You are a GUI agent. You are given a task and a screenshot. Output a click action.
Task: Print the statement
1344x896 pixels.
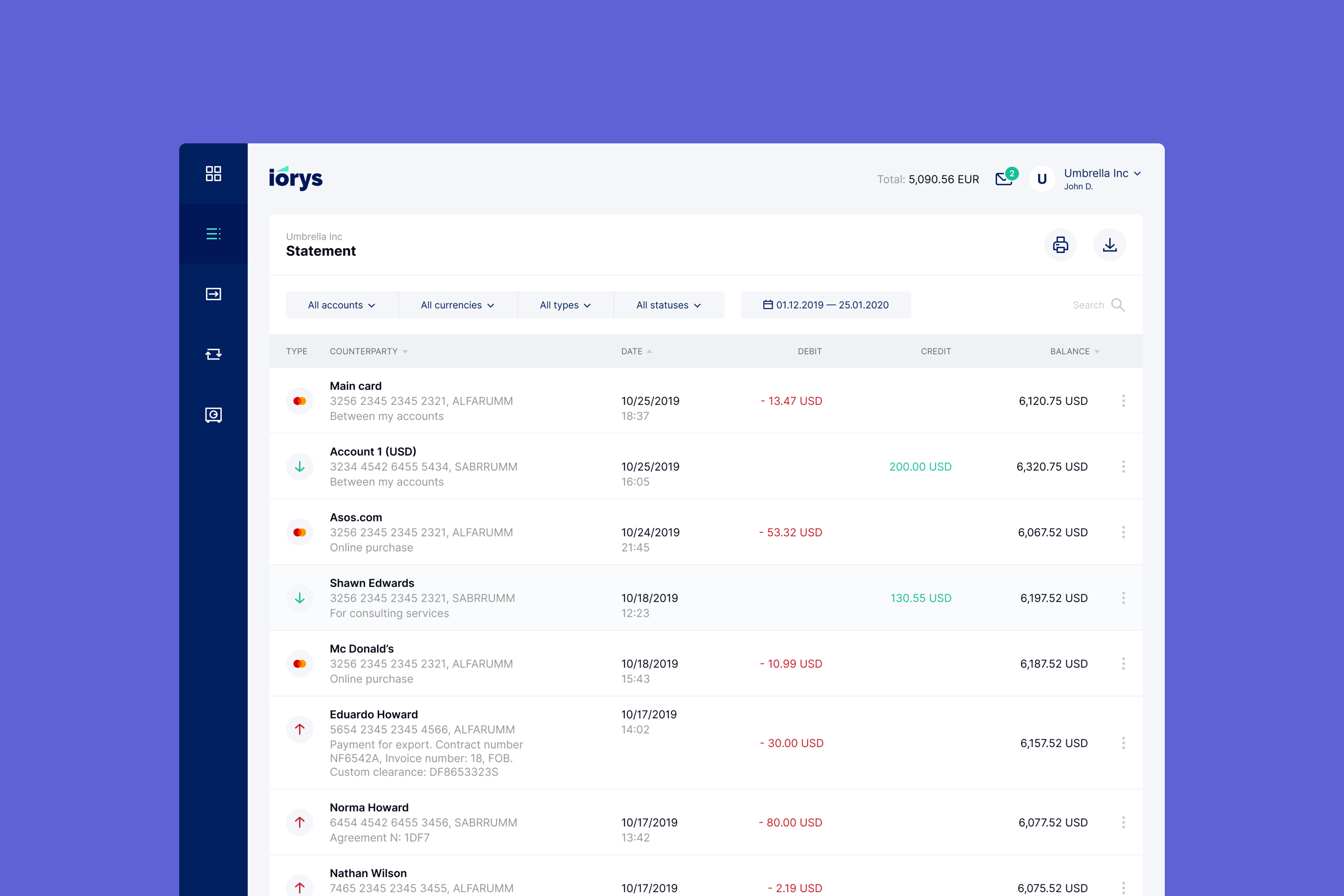[1061, 245]
